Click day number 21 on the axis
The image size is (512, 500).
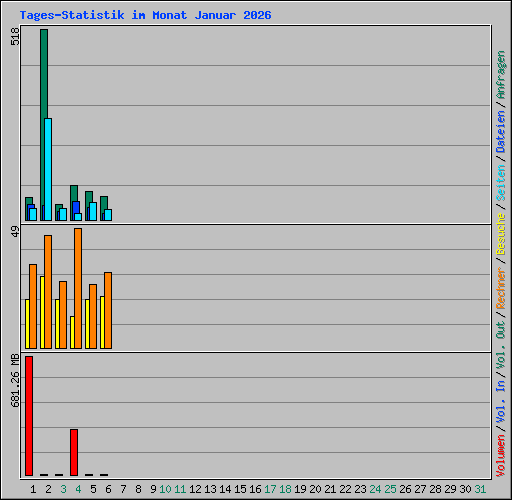[x=330, y=489]
